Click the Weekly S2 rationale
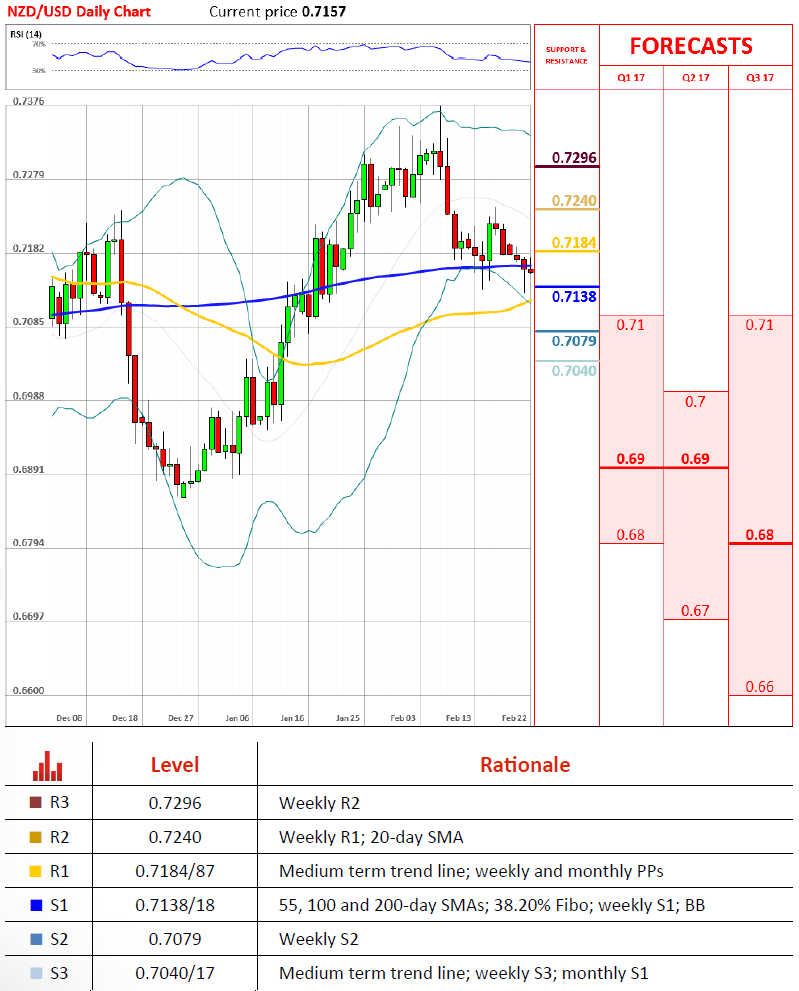This screenshot has width=799, height=991. (x=319, y=939)
